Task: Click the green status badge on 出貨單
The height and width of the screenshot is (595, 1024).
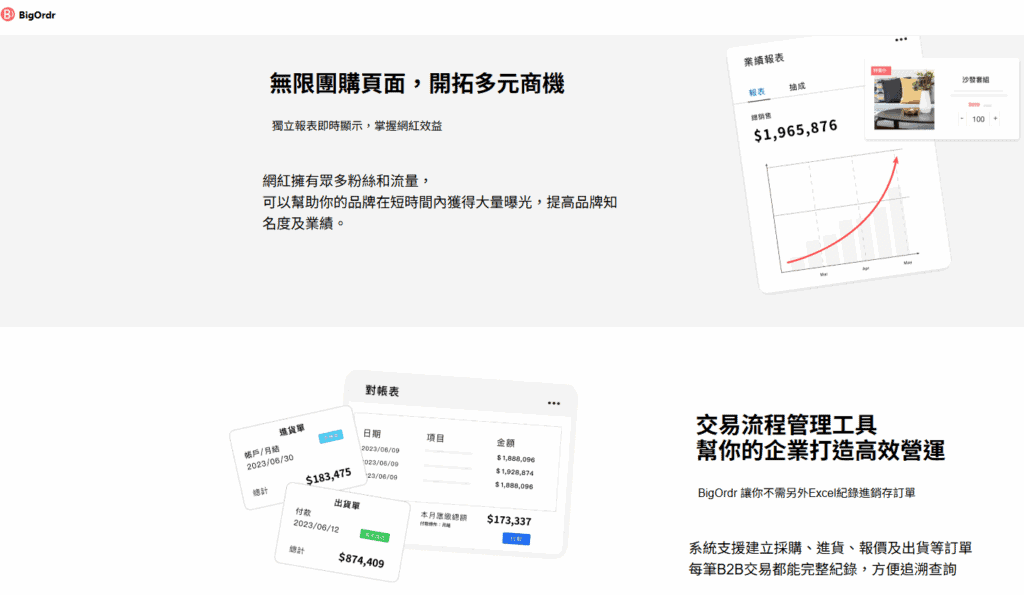Action: 375,536
